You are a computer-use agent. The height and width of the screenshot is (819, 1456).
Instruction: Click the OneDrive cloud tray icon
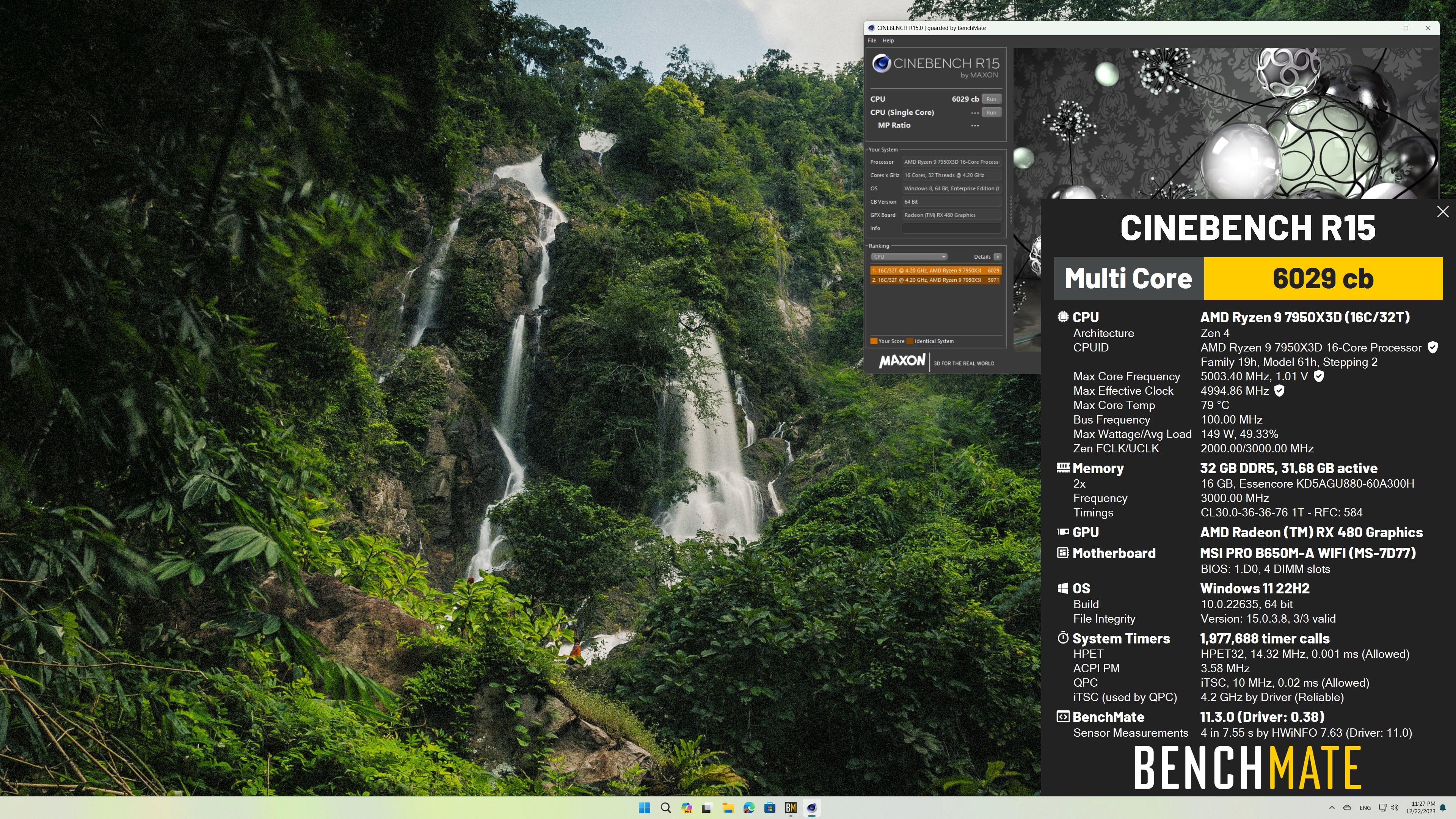tap(1348, 808)
